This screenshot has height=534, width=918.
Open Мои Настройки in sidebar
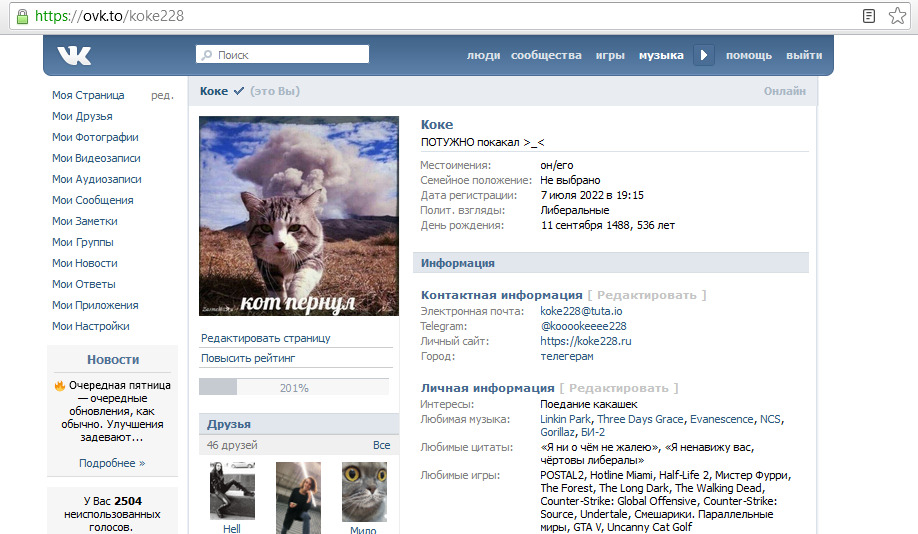[91, 326]
